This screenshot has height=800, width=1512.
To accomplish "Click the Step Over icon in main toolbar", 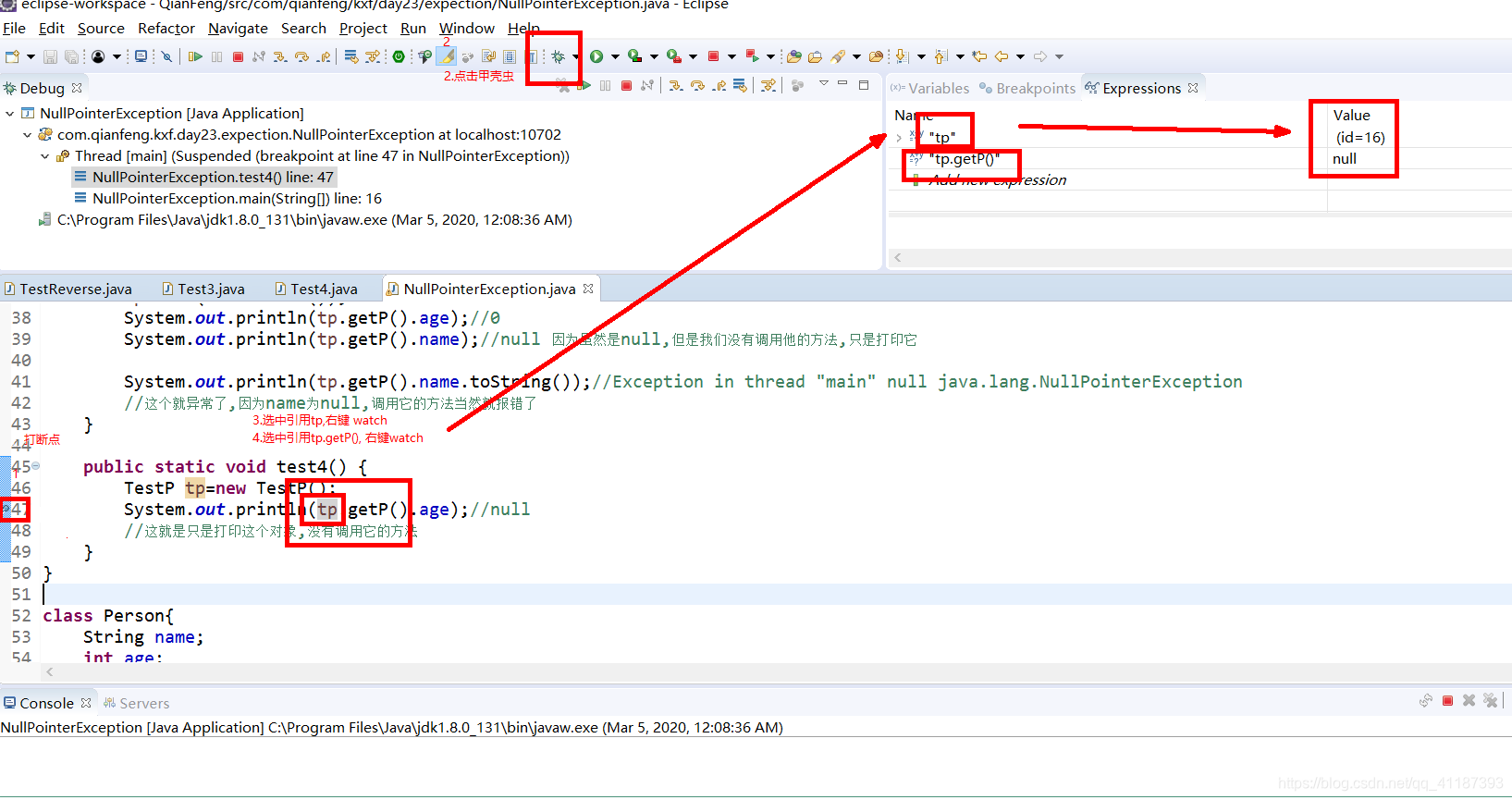I will click(x=301, y=56).
